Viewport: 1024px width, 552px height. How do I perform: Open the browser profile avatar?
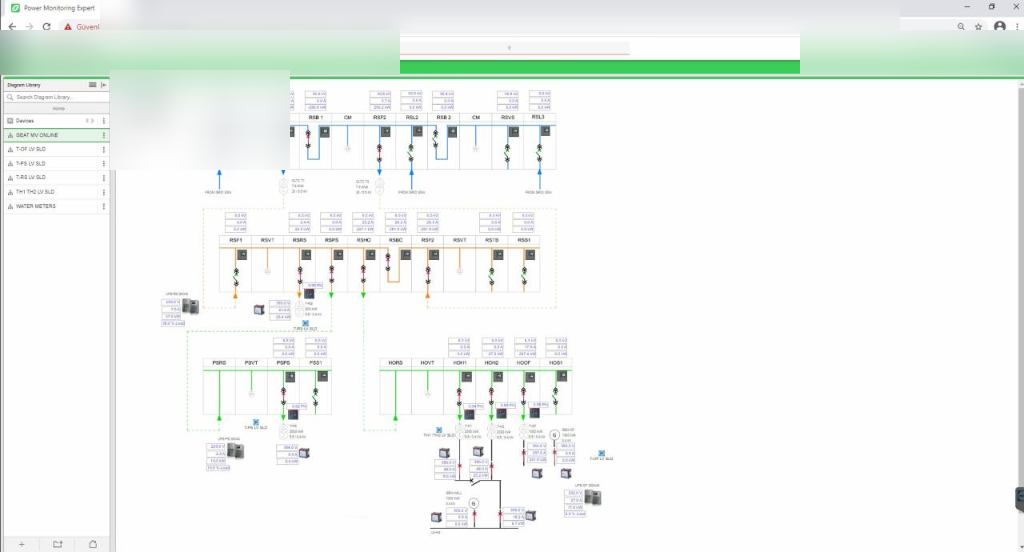point(1000,27)
